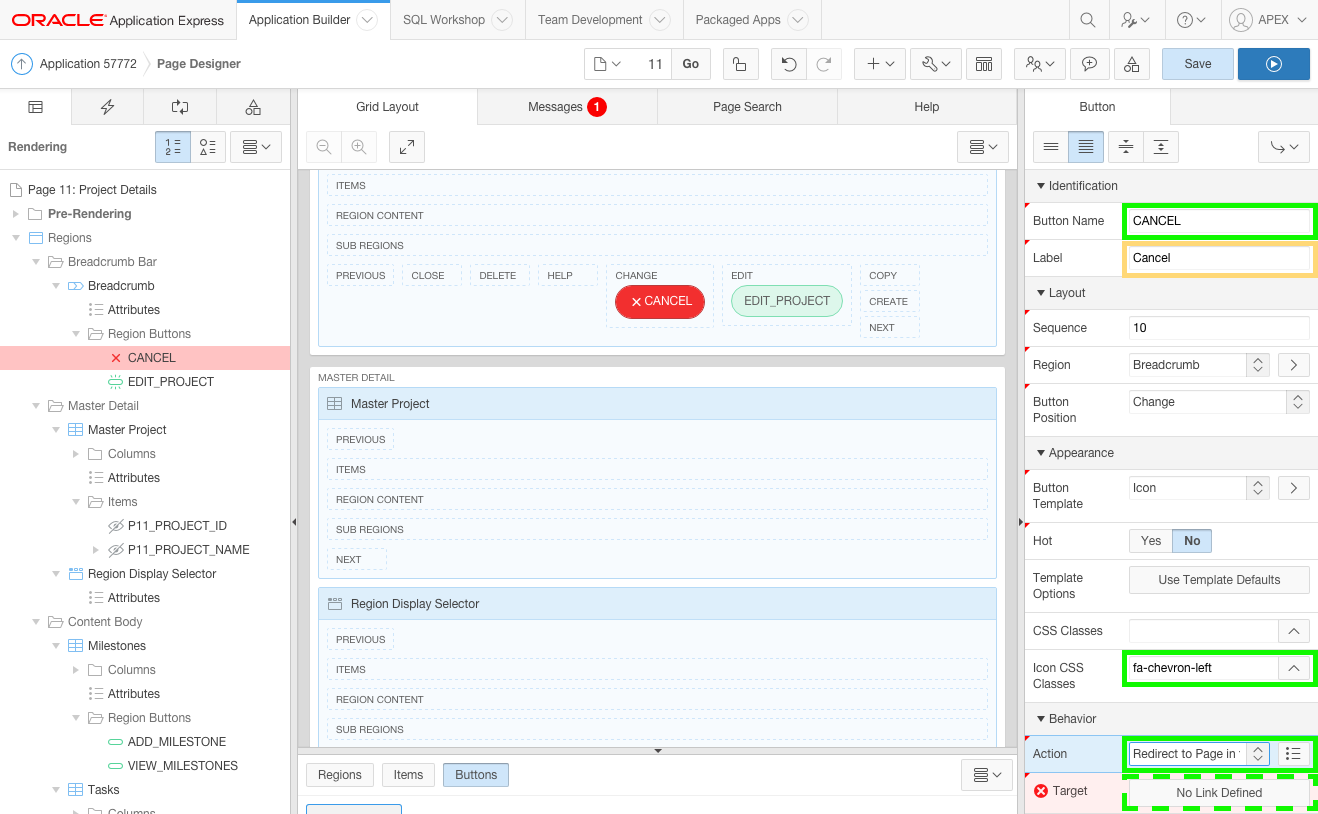Image resolution: width=1318 pixels, height=814 pixels.
Task: Switch to the Rendering tree tab
Action: point(36,107)
